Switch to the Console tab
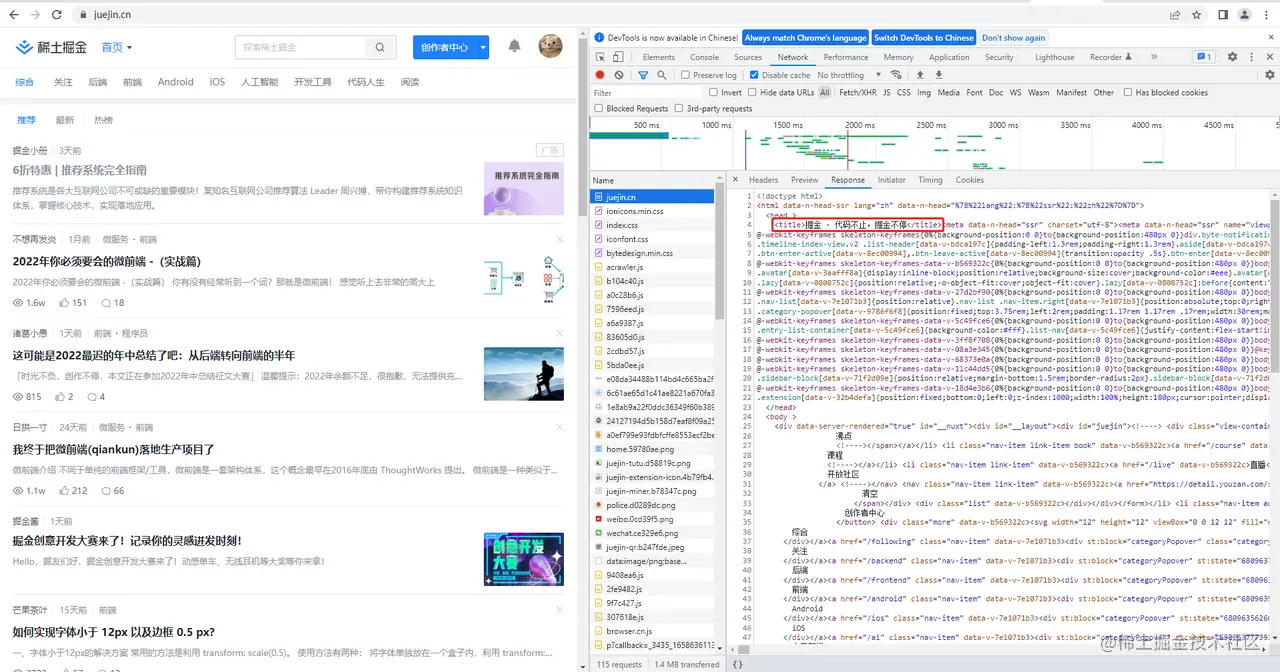 point(704,57)
